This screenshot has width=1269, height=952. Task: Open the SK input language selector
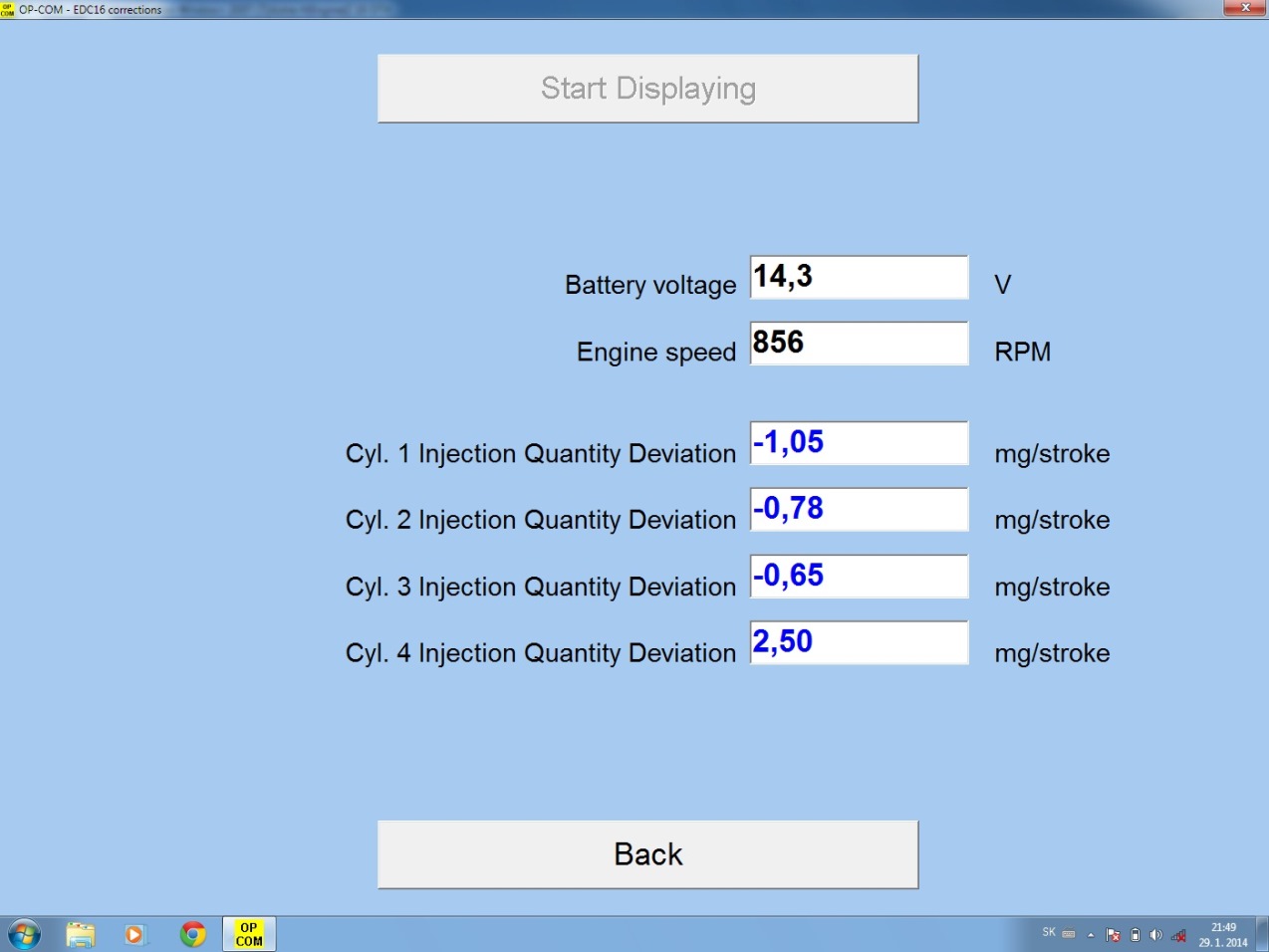pyautogui.click(x=1049, y=933)
